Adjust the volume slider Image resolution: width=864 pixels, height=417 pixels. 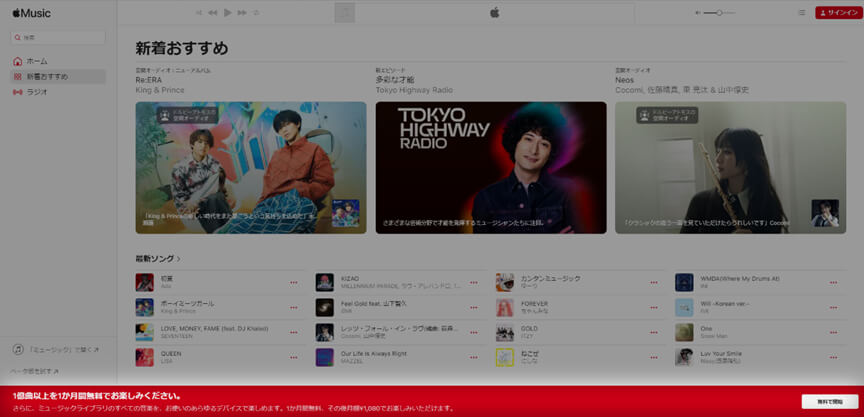coord(719,13)
